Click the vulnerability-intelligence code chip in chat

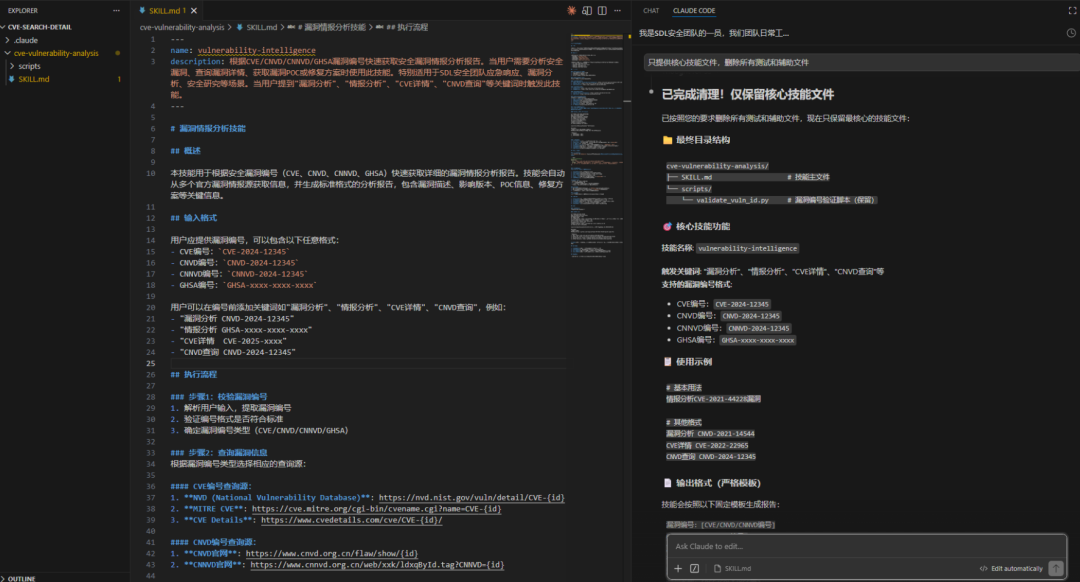[x=747, y=248]
